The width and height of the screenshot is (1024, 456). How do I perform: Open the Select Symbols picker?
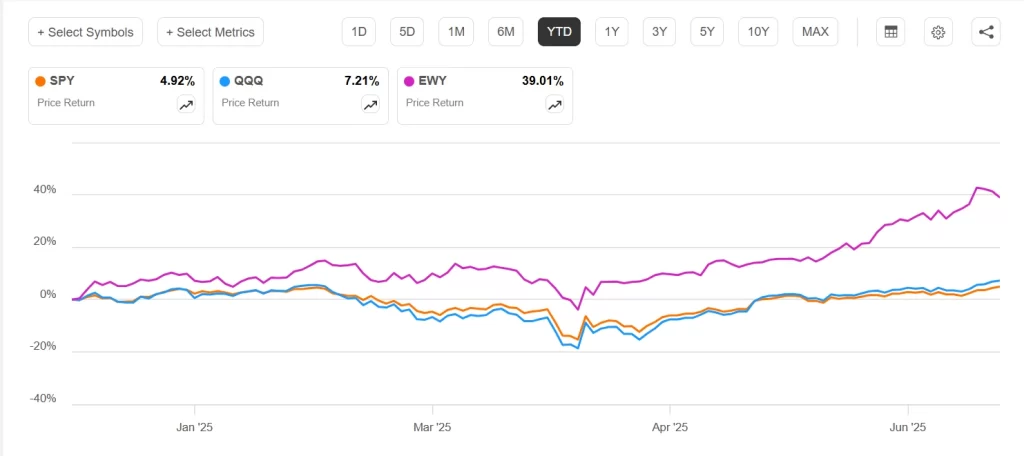pos(85,32)
